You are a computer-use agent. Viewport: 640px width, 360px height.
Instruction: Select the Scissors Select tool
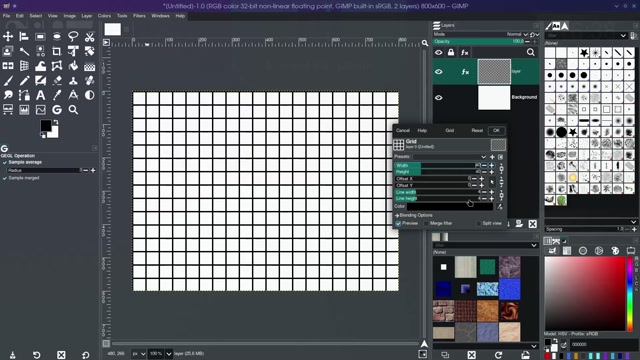tap(89, 37)
